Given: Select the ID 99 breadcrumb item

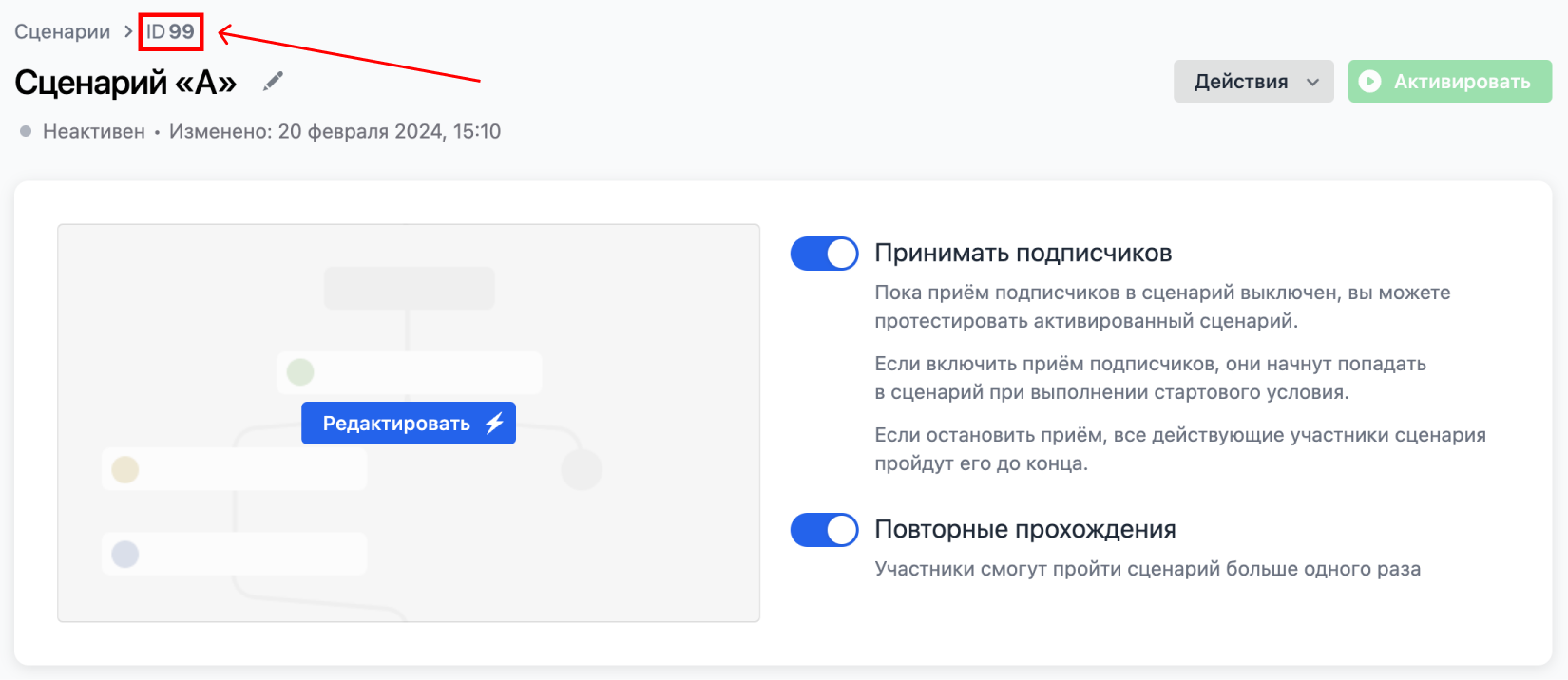Looking at the screenshot, I should [170, 30].
